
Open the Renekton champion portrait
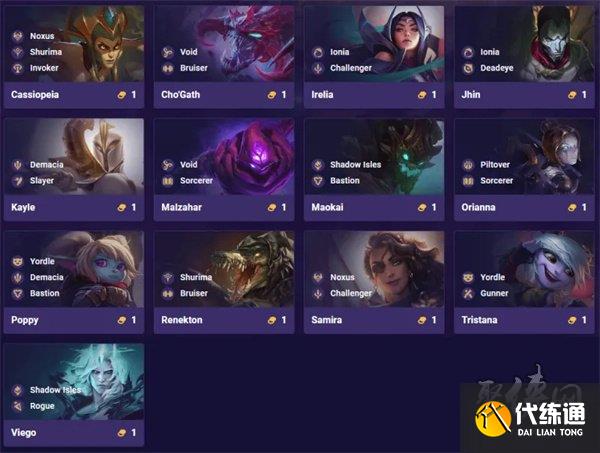click(x=224, y=269)
